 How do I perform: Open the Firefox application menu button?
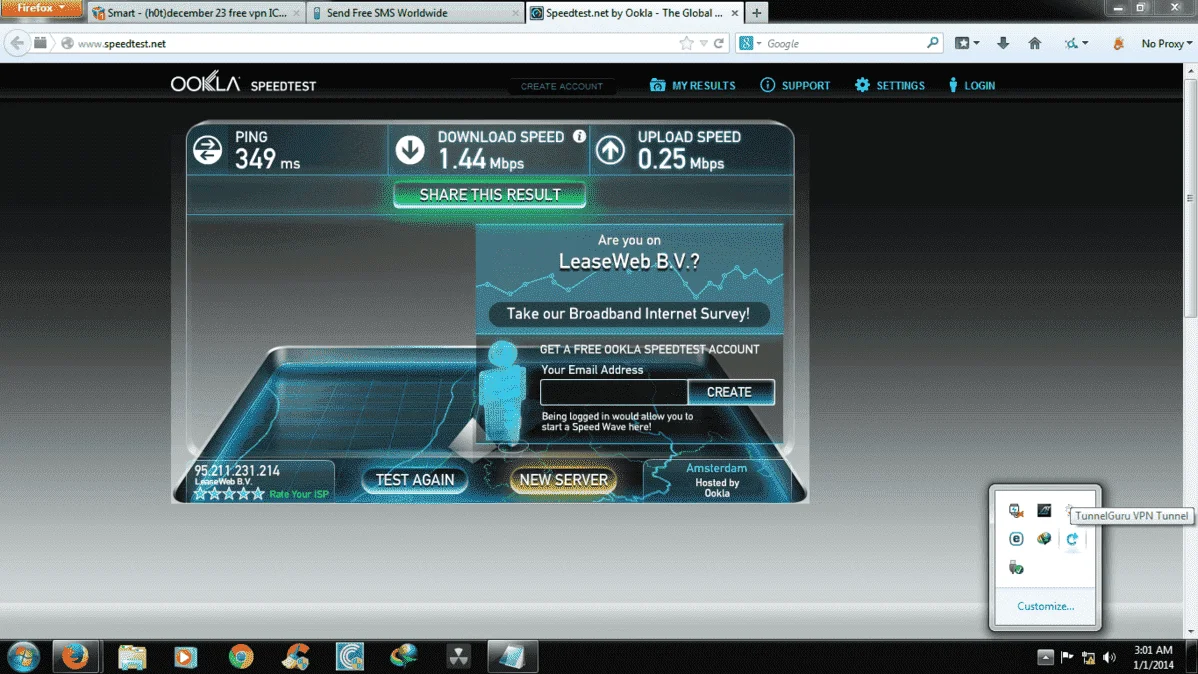(x=40, y=8)
